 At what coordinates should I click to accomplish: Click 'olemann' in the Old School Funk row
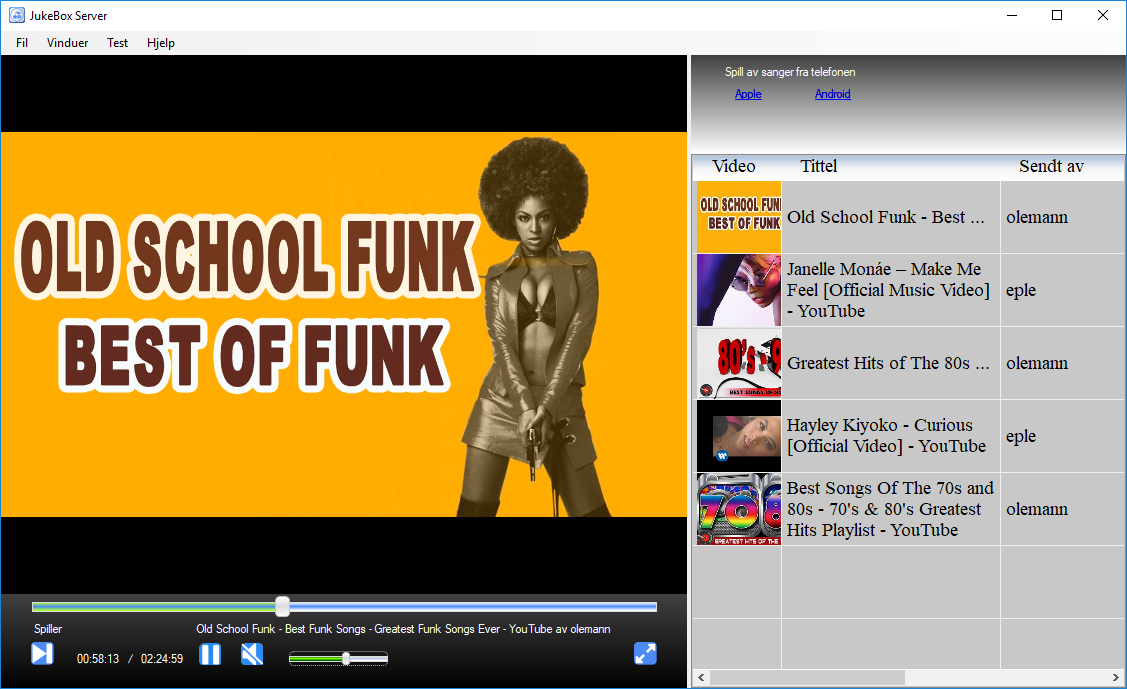[1036, 217]
